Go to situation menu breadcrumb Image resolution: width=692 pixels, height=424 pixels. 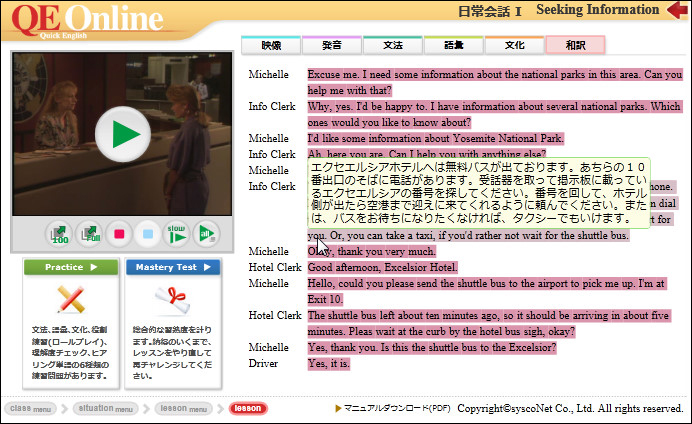pos(105,409)
